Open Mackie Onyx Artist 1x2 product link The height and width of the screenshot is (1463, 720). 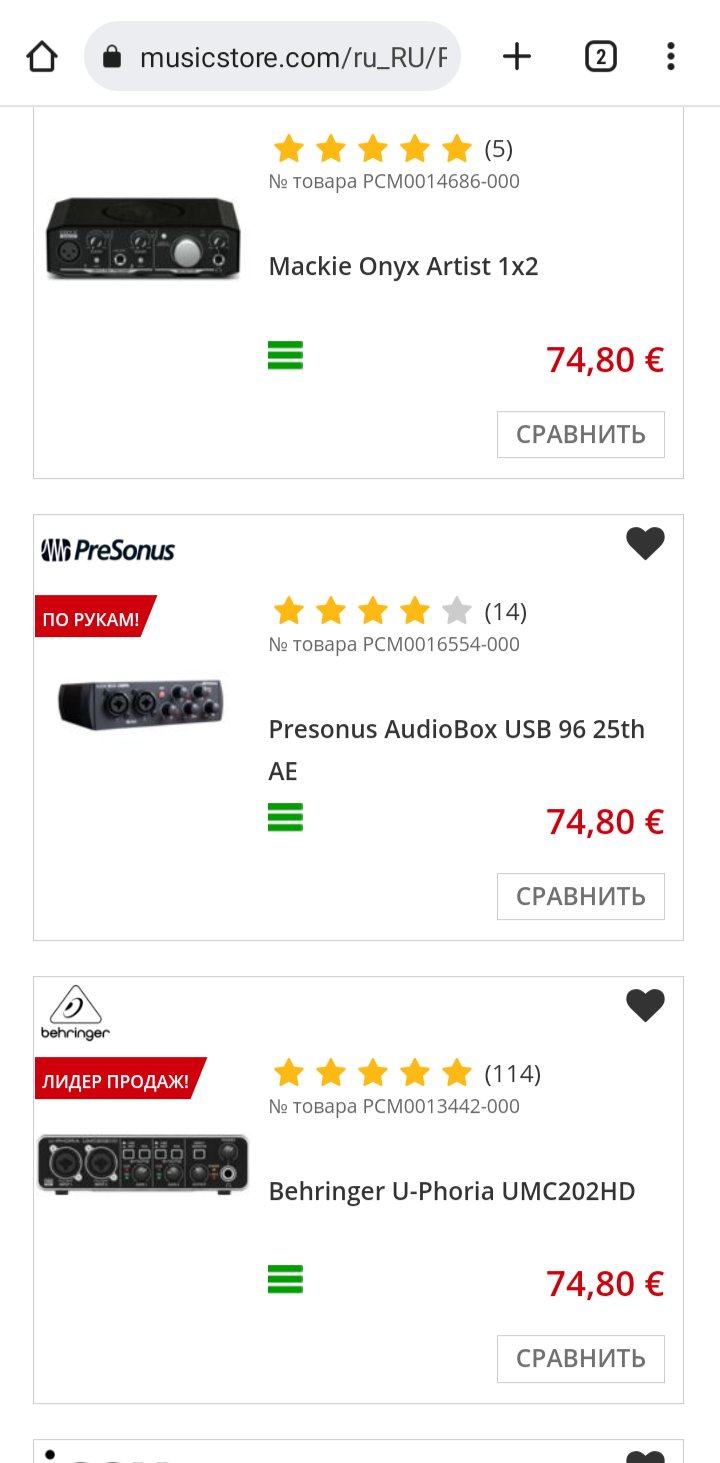403,267
